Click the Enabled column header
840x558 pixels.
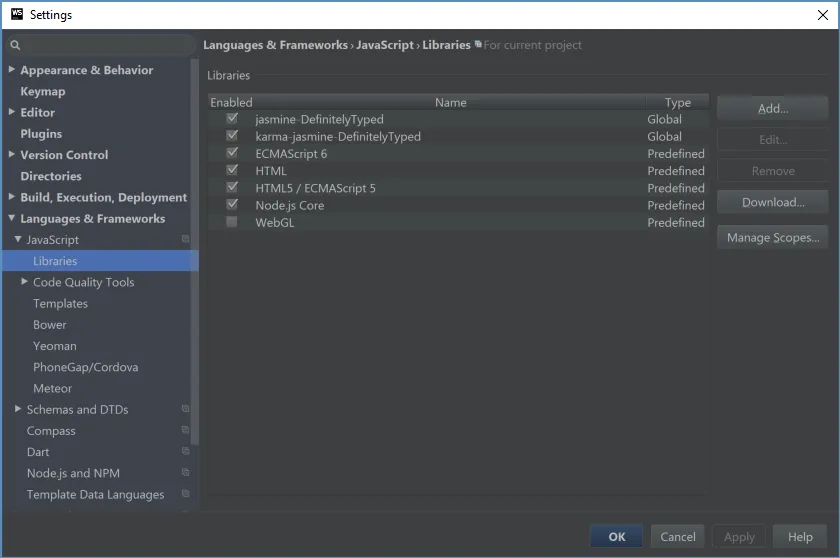pos(231,102)
